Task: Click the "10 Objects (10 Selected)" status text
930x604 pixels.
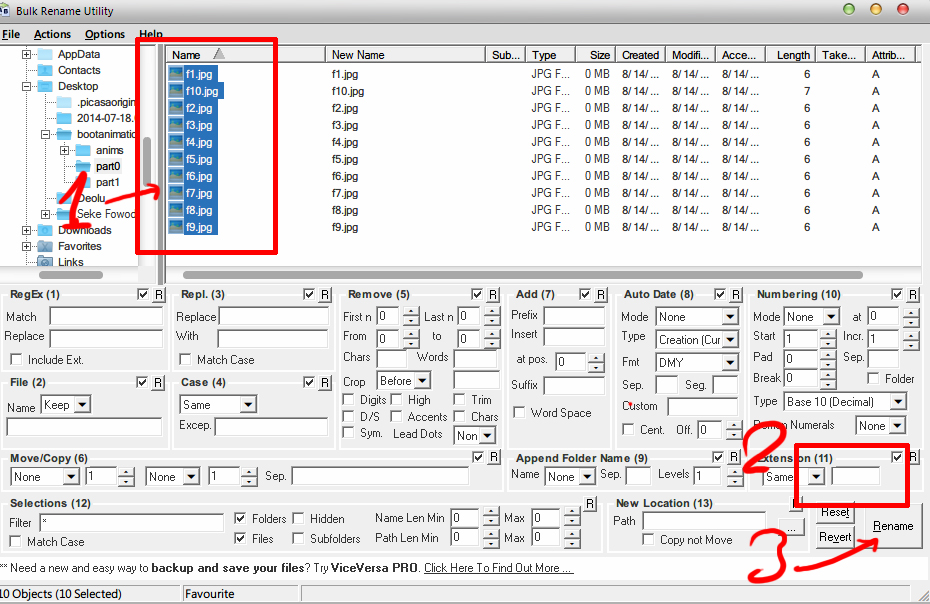Action: (x=61, y=594)
